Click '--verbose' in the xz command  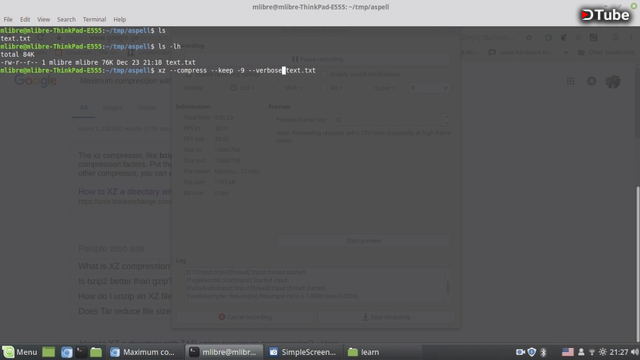click(265, 70)
